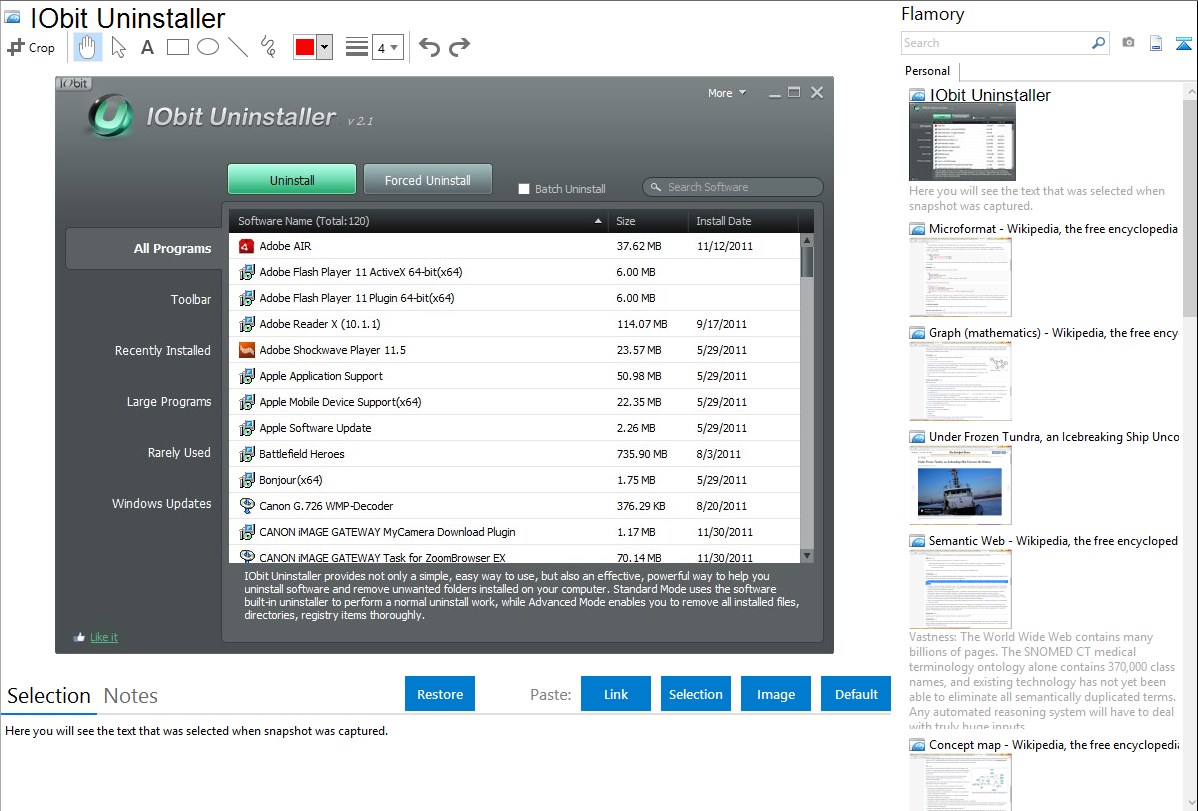Select the text annotation tool
This screenshot has width=1198, height=811.
tap(147, 47)
